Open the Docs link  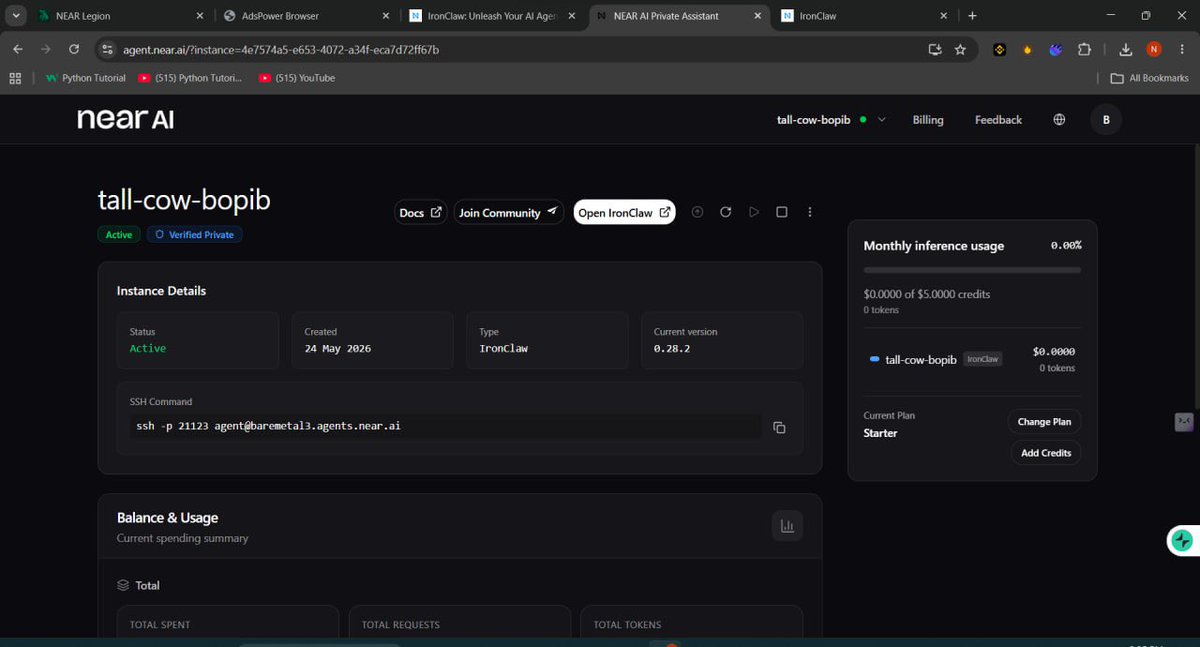tap(421, 212)
